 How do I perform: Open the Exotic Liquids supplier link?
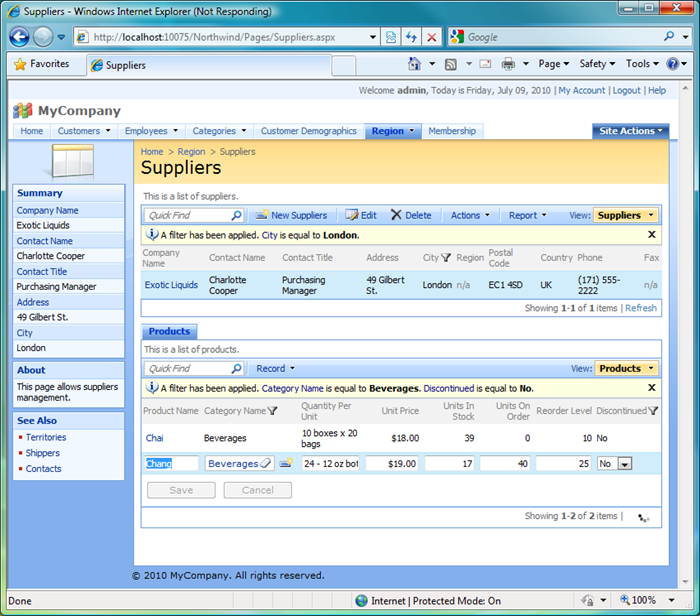point(171,285)
